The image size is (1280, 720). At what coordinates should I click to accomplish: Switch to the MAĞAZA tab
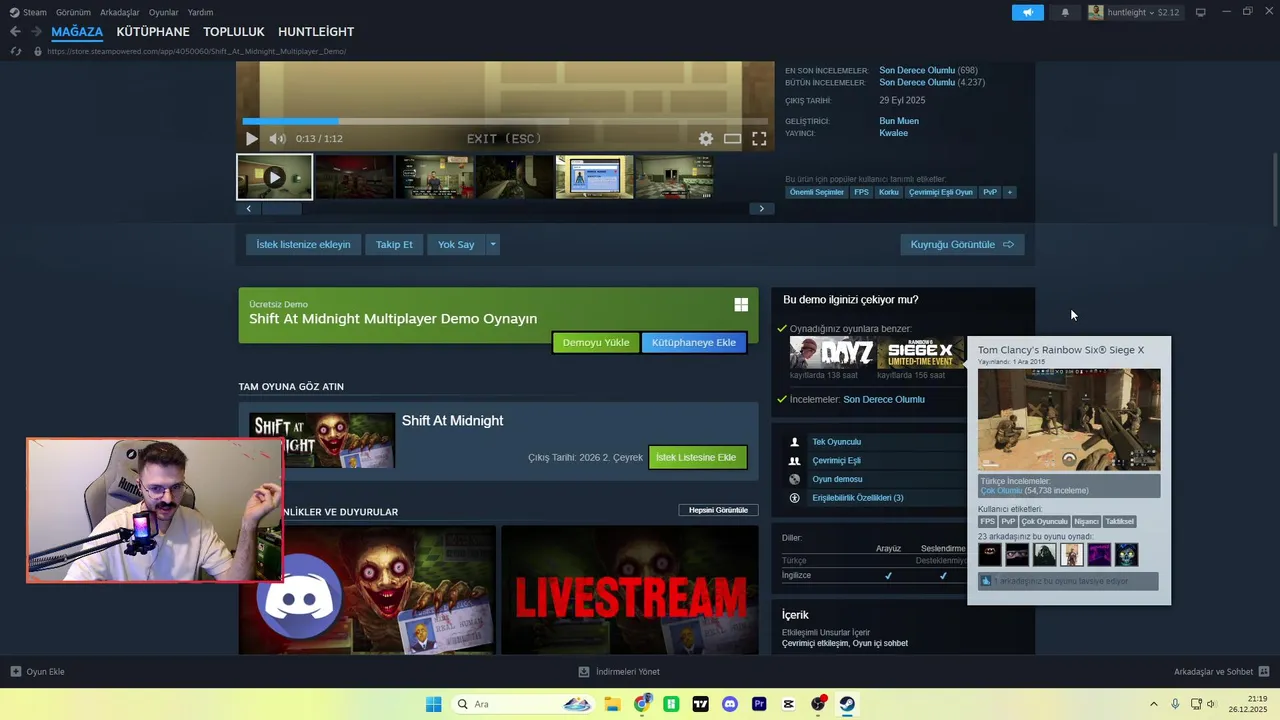(77, 32)
